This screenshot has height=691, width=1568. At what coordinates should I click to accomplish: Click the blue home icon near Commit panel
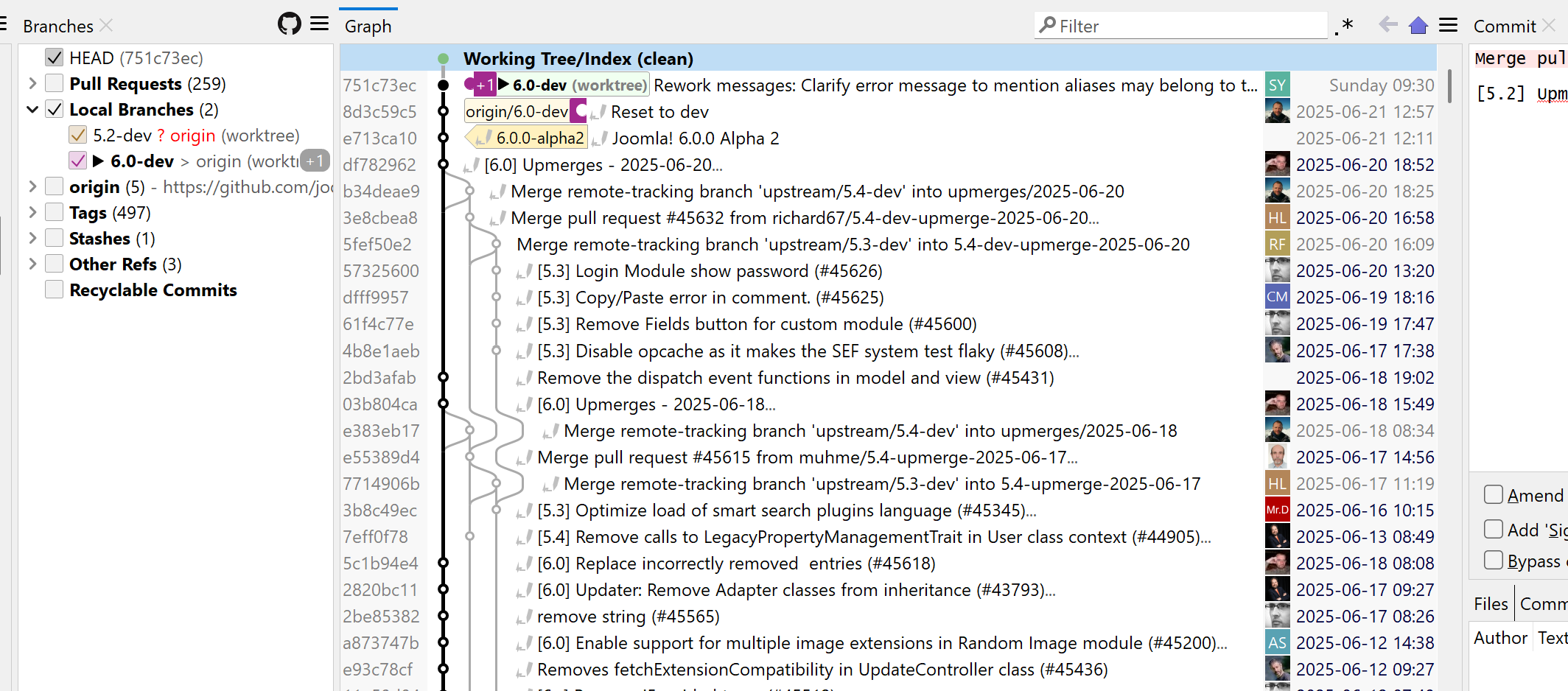tap(1418, 24)
